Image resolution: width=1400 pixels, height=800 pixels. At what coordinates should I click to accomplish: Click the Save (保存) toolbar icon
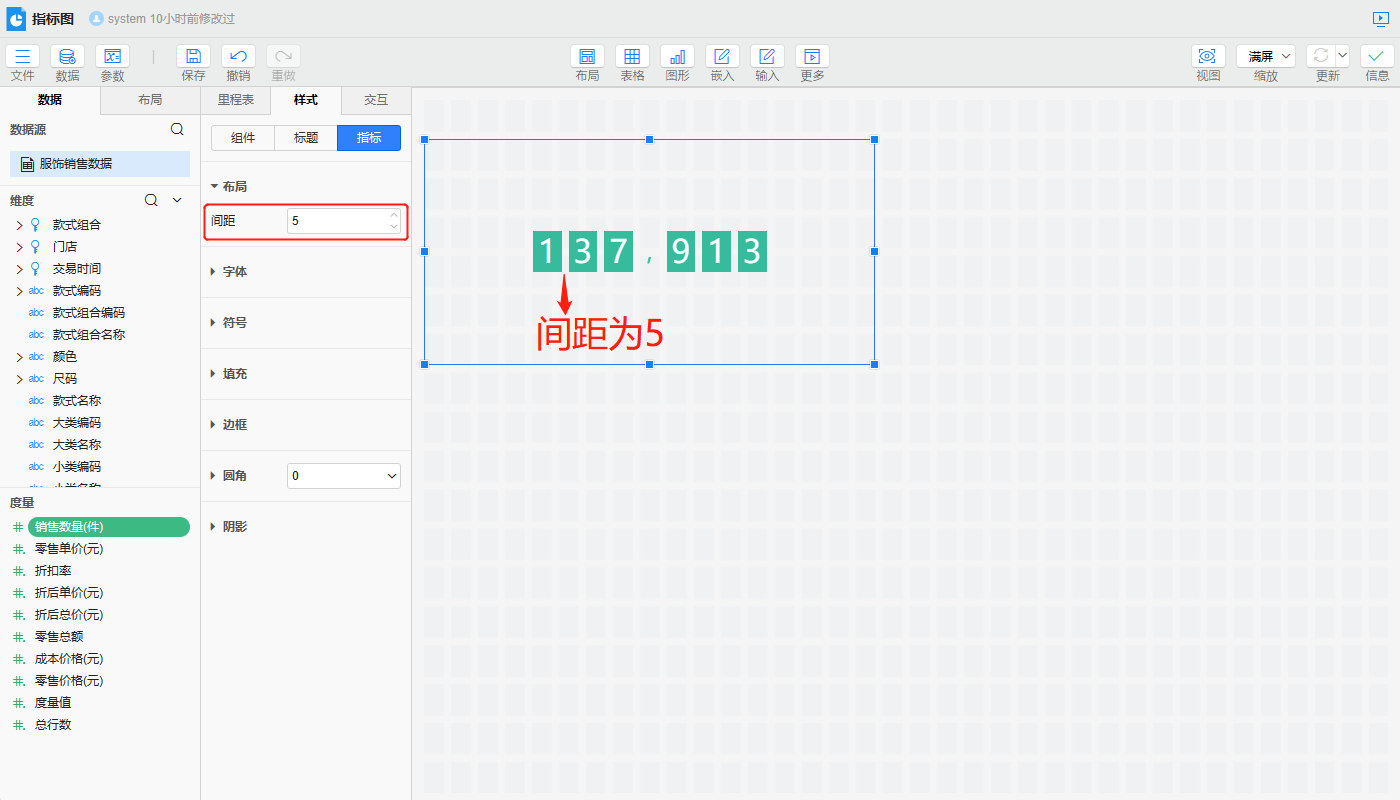[193, 57]
